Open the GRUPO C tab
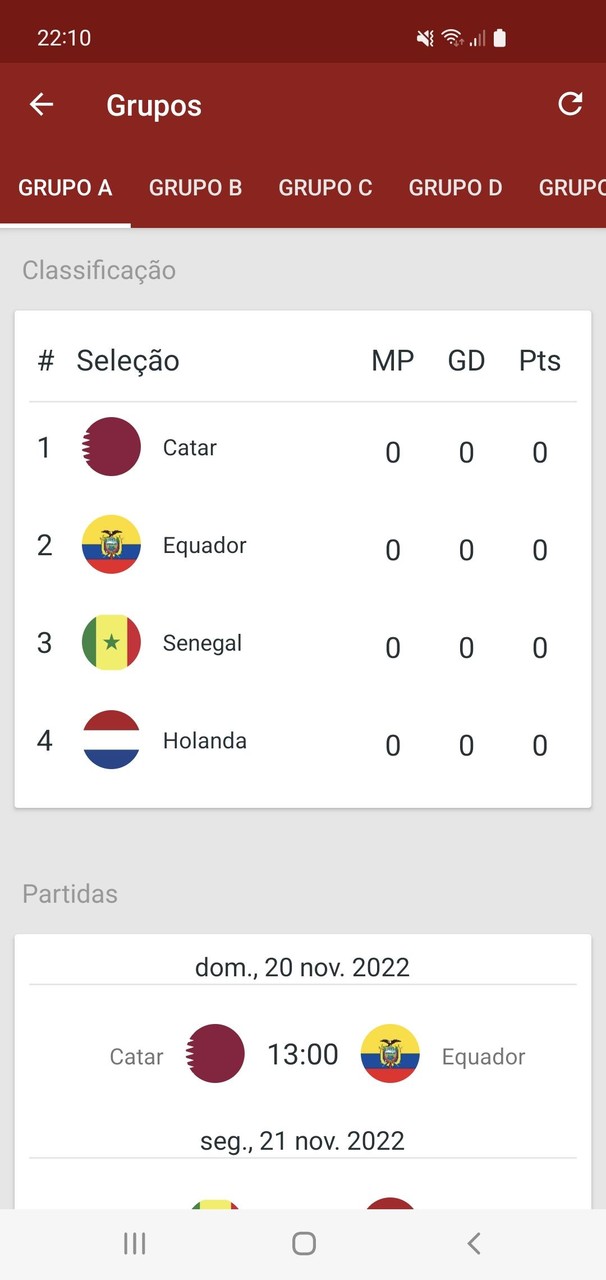This screenshot has height=1280, width=606. point(325,187)
